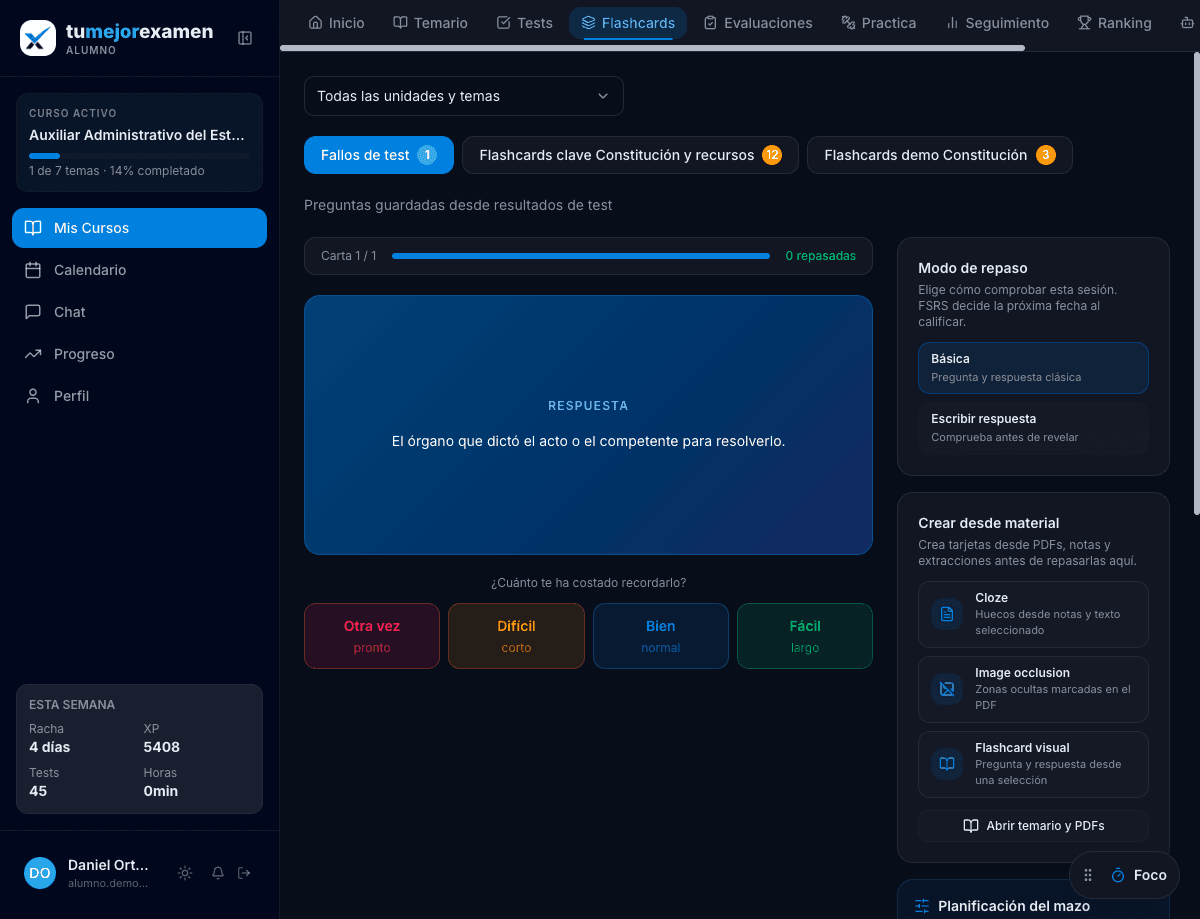Open the notifications bell icon
The height and width of the screenshot is (919, 1200).
[x=218, y=873]
